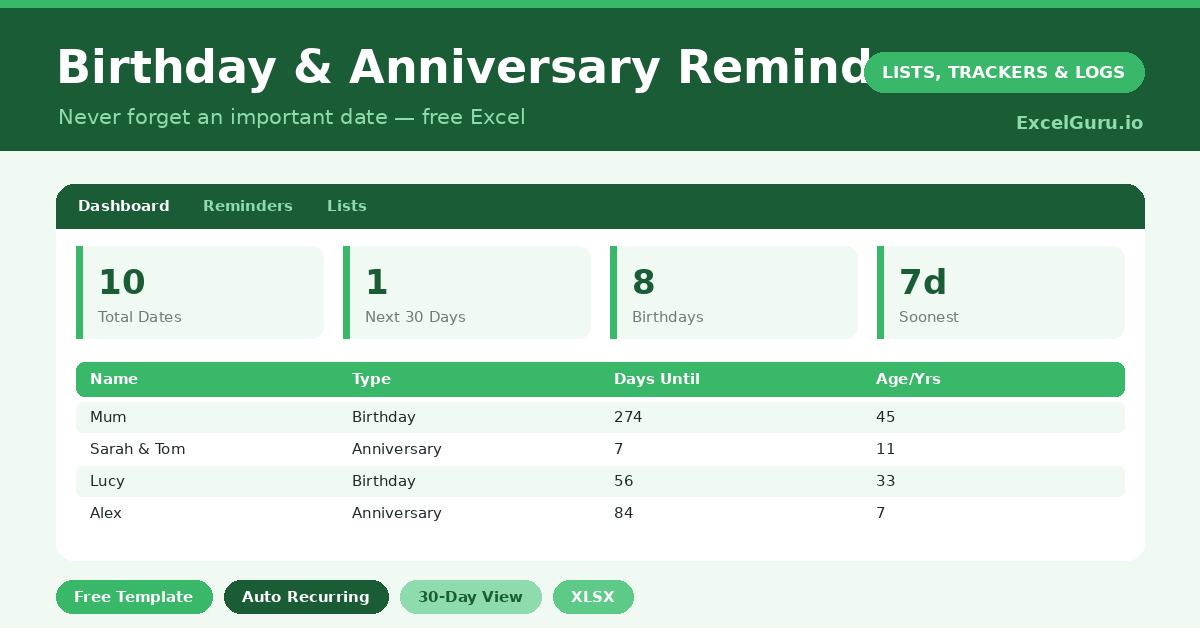Open the Lists tab

point(347,206)
